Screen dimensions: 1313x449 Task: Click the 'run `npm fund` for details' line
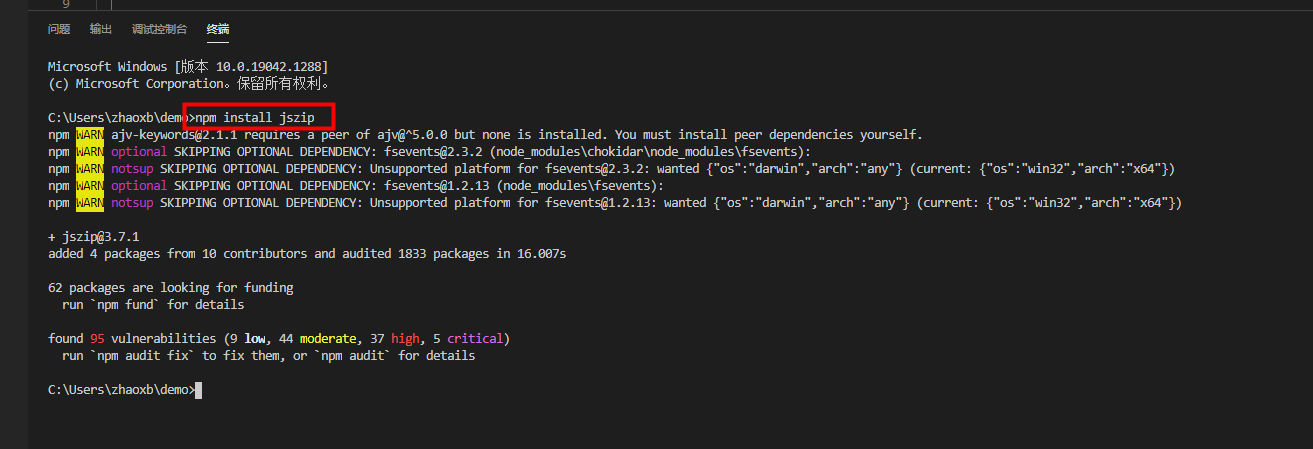pos(153,305)
